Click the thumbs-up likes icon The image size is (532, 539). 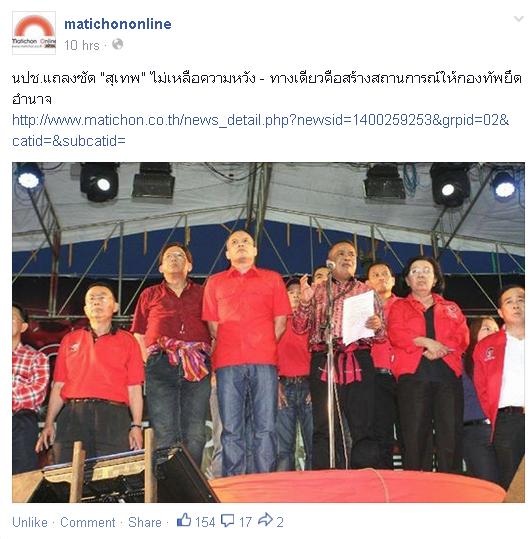(184, 520)
